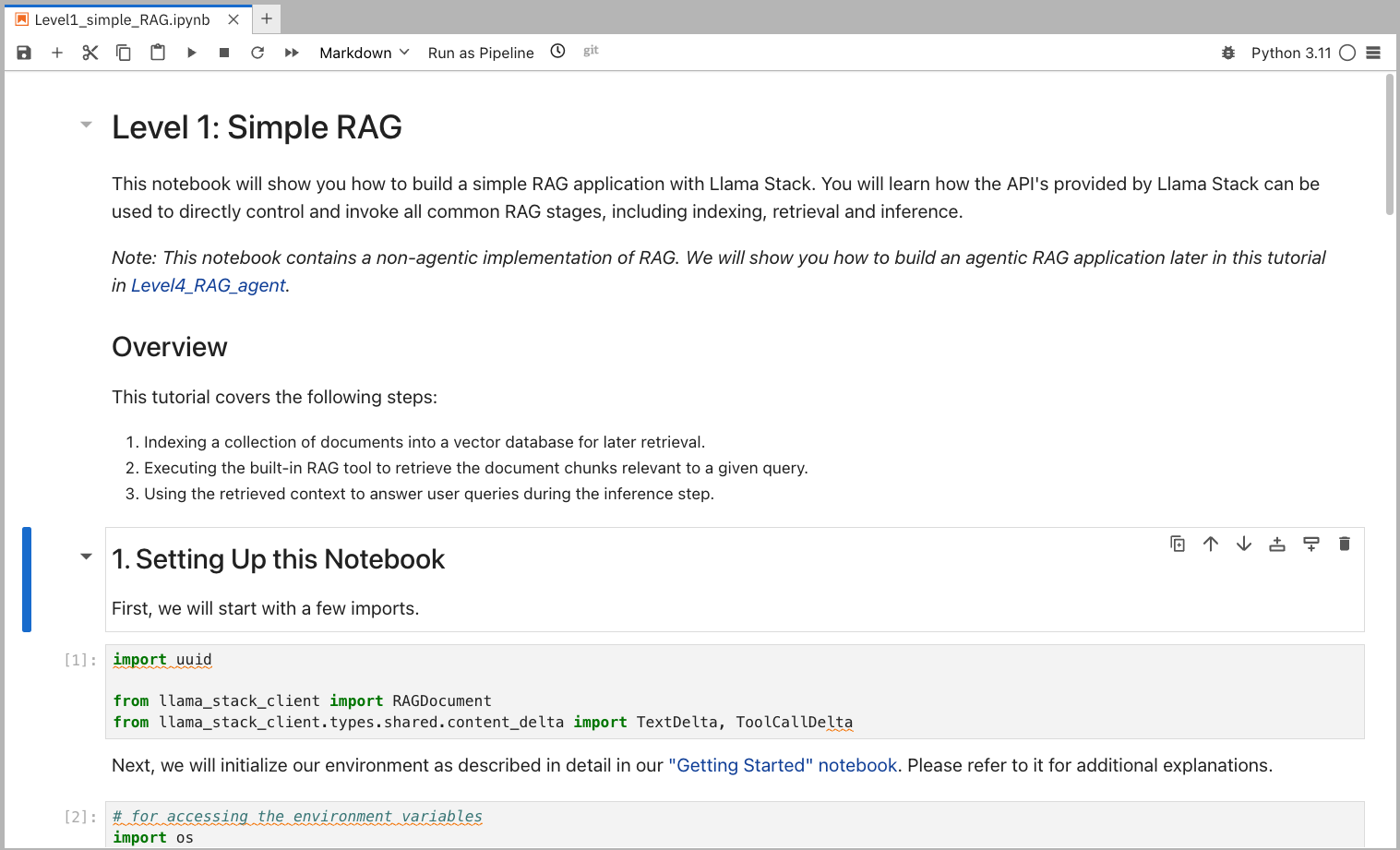This screenshot has height=850, width=1400.
Task: Insert a cell below the active cell
Action: 1311,544
